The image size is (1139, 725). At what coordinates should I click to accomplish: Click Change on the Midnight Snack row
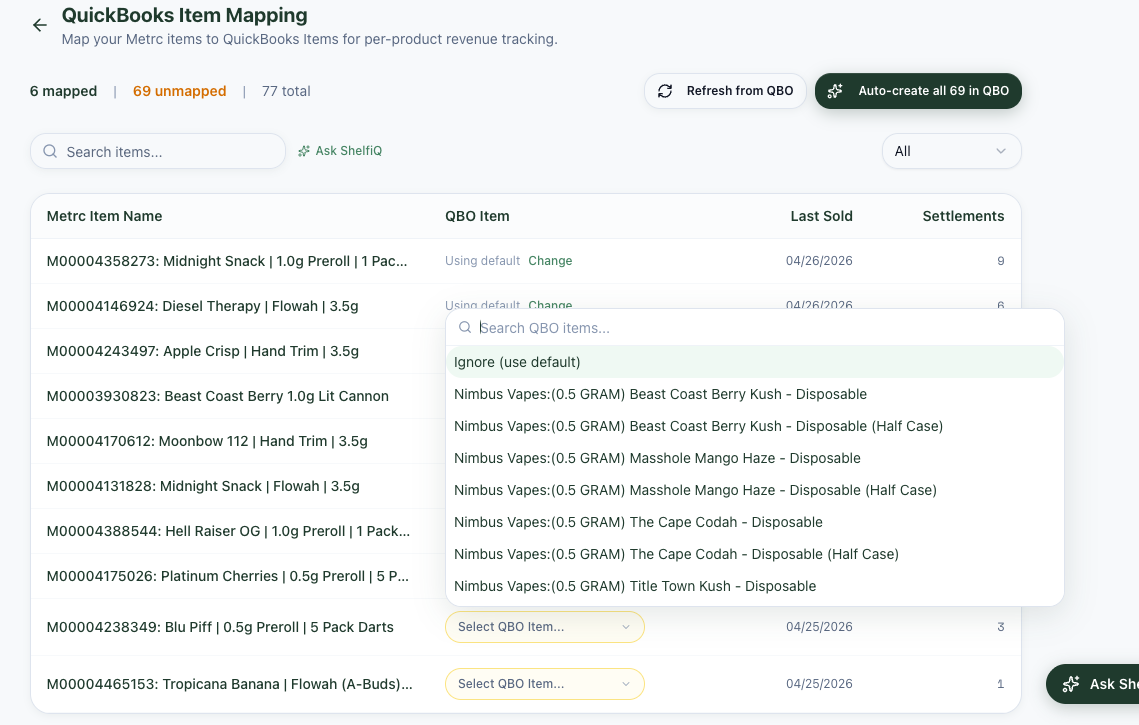pos(550,260)
